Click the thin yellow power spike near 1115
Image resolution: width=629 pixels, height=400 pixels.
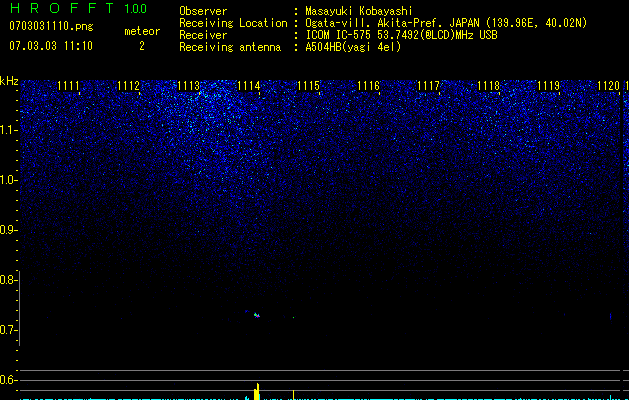click(x=293, y=395)
